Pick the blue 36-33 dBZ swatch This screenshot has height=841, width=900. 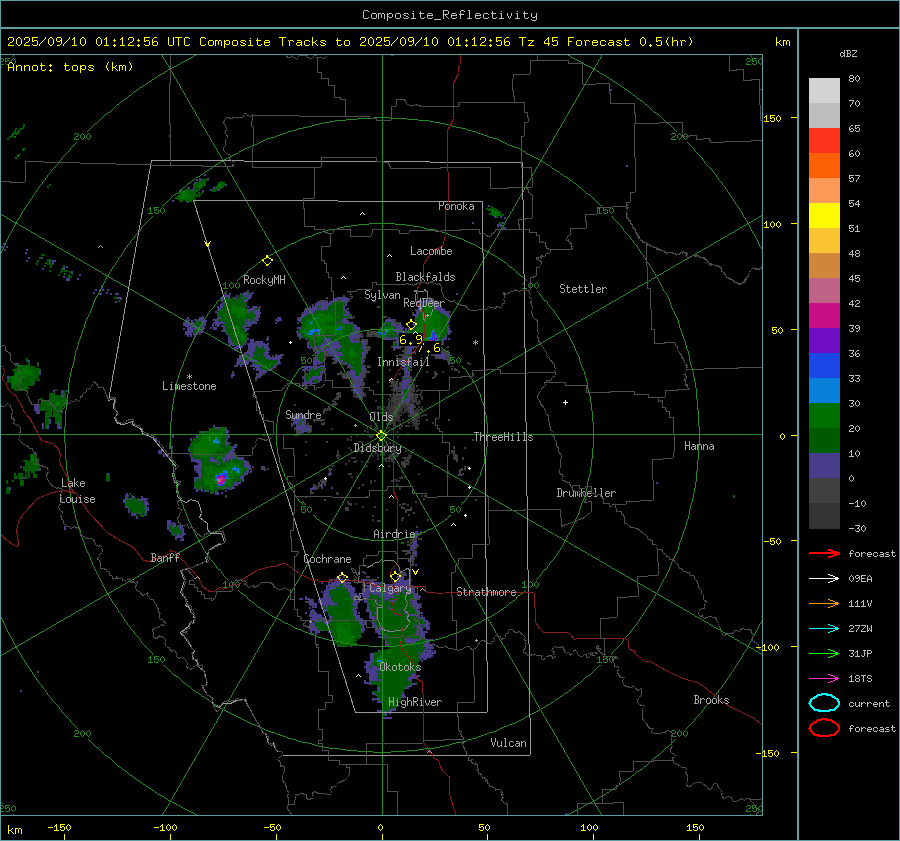[824, 365]
